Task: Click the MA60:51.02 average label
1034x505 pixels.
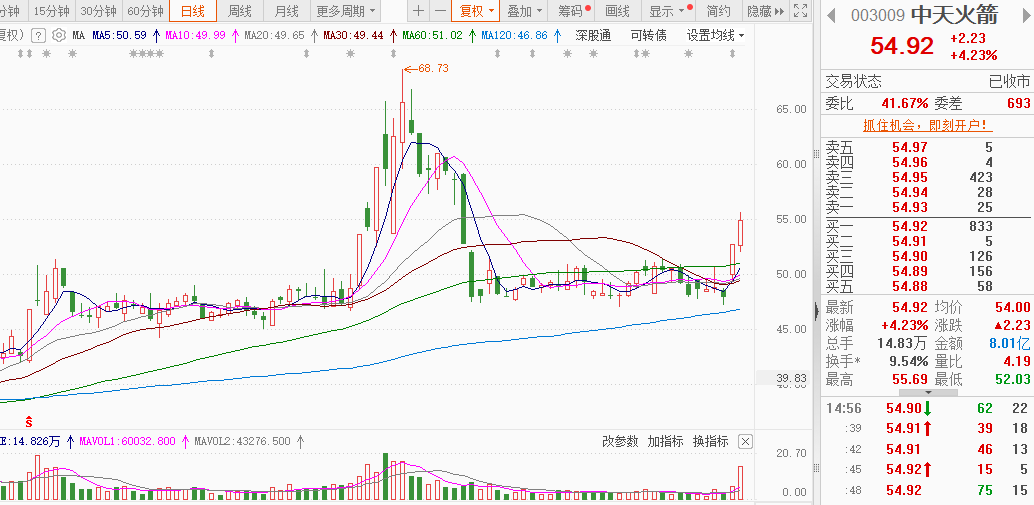Action: 433,36
